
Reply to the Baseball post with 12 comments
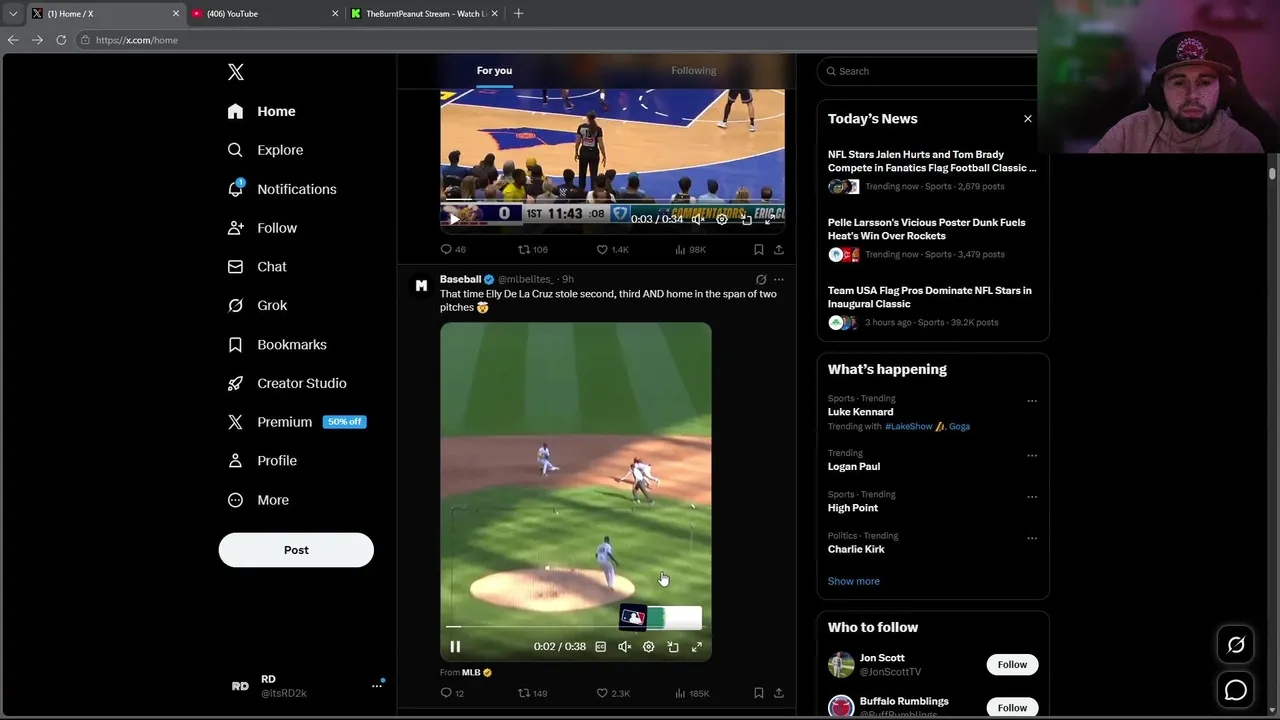pos(452,693)
